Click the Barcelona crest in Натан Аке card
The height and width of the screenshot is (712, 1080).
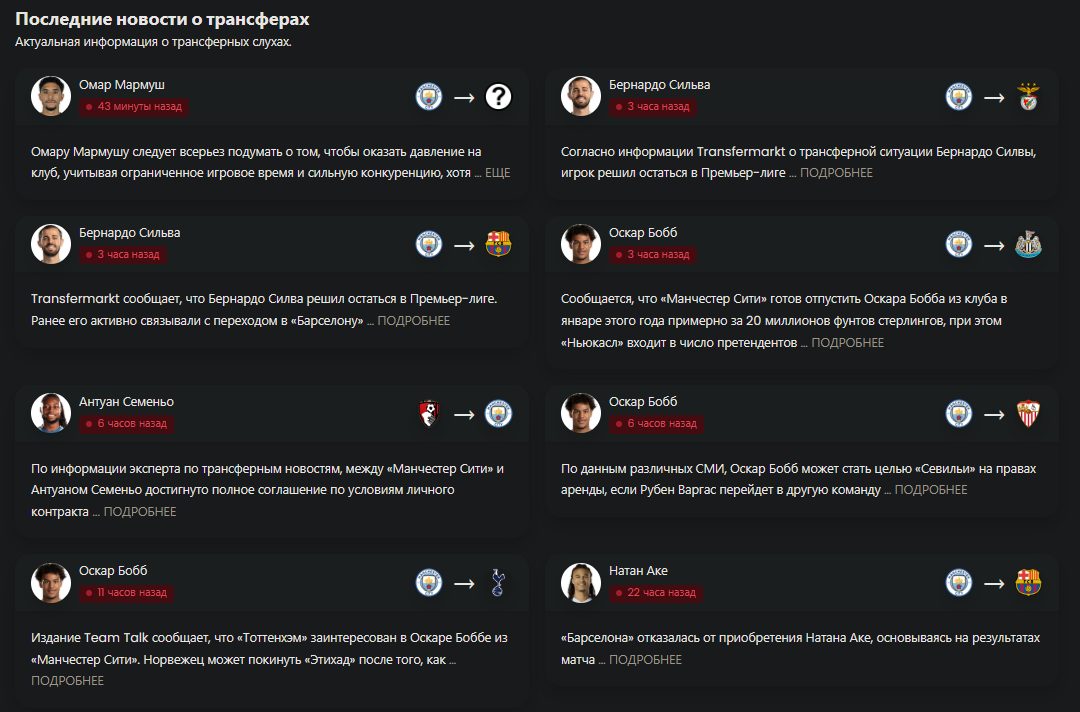pos(1028,582)
